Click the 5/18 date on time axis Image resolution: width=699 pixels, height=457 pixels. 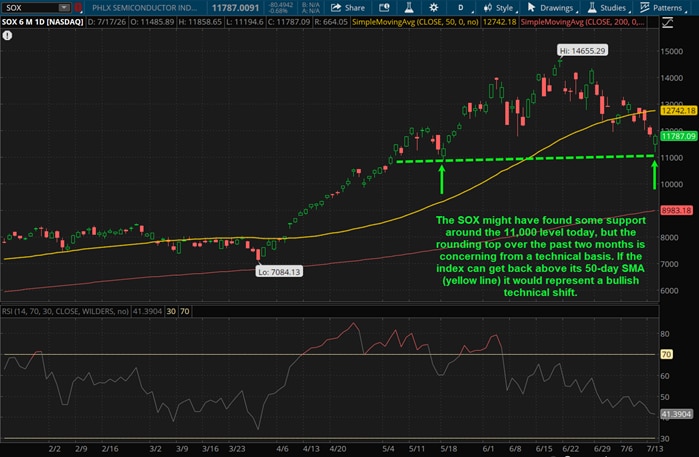coord(448,449)
